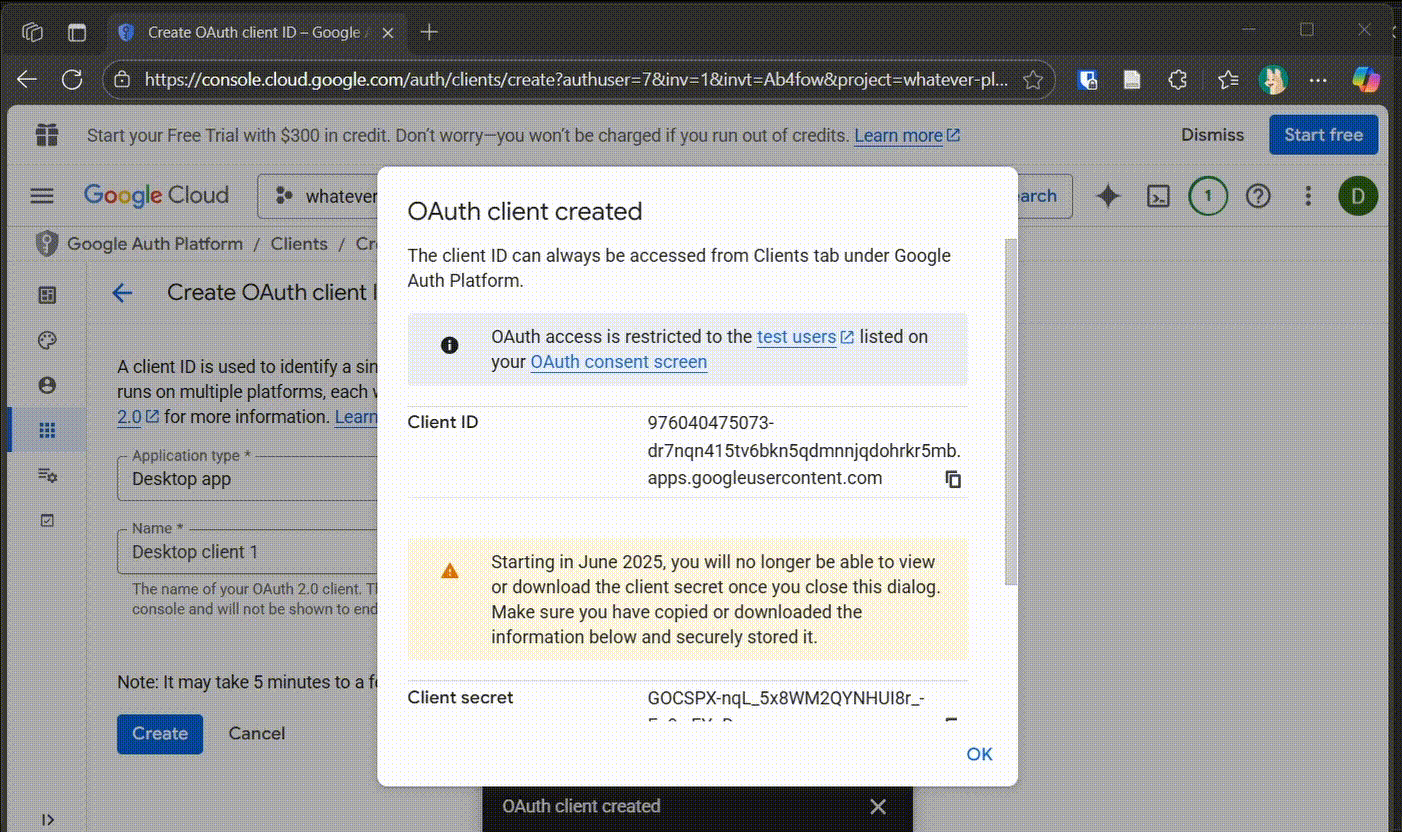The width and height of the screenshot is (1402, 832).
Task: Open the help question mark menu
Action: (1258, 196)
